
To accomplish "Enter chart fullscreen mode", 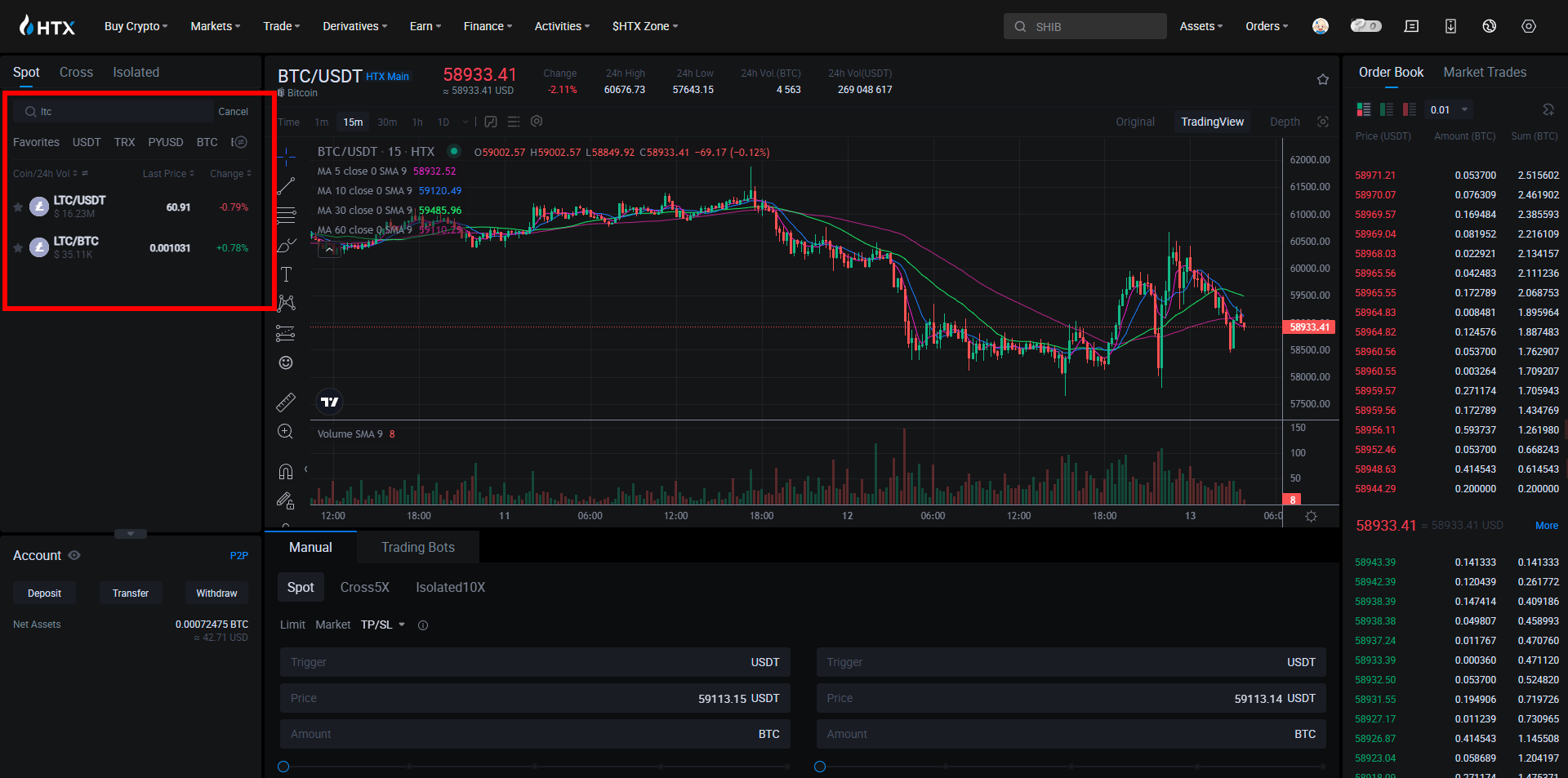I will click(1323, 122).
